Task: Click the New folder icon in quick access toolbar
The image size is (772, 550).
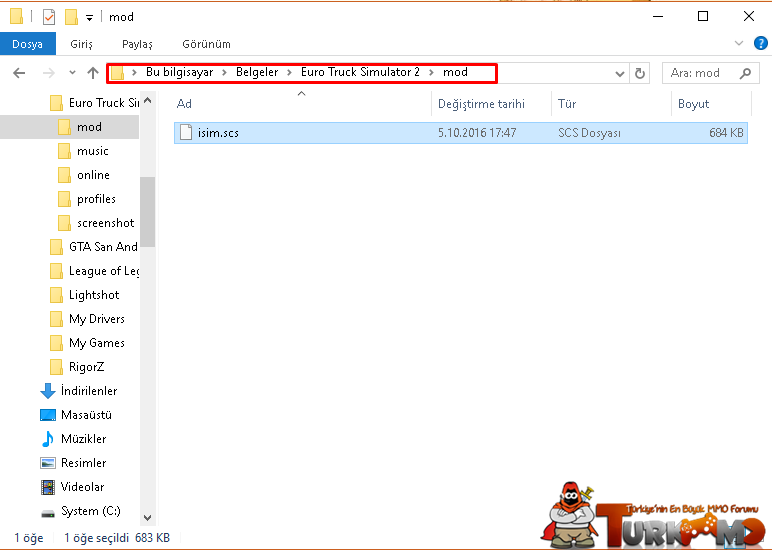Action: point(71,17)
